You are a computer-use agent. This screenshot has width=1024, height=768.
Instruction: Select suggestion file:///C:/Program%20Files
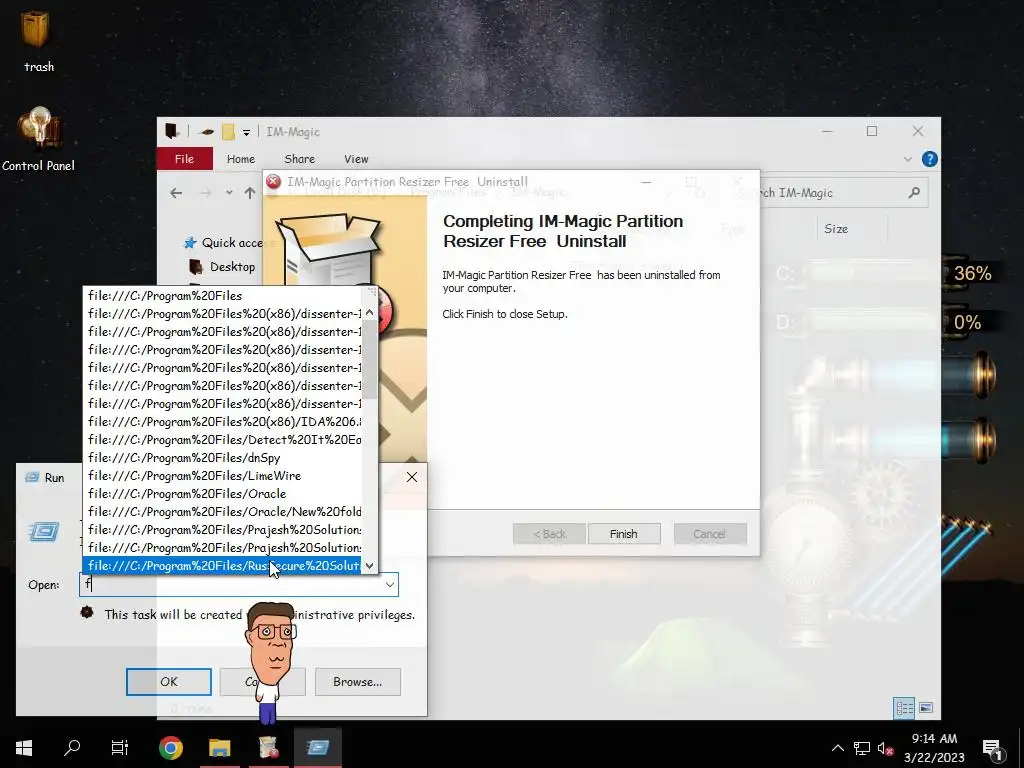(x=223, y=296)
